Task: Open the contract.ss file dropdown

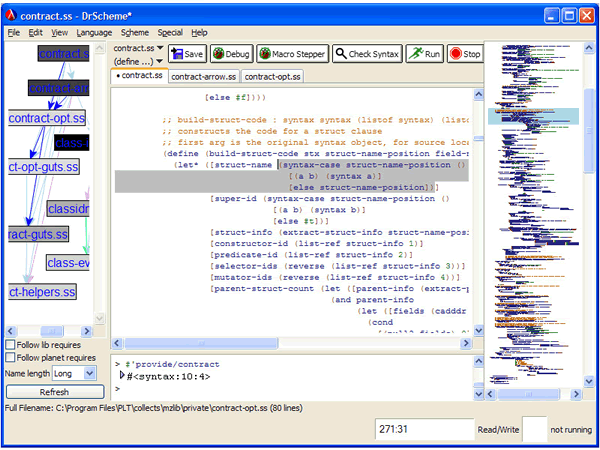Action: pos(137,48)
